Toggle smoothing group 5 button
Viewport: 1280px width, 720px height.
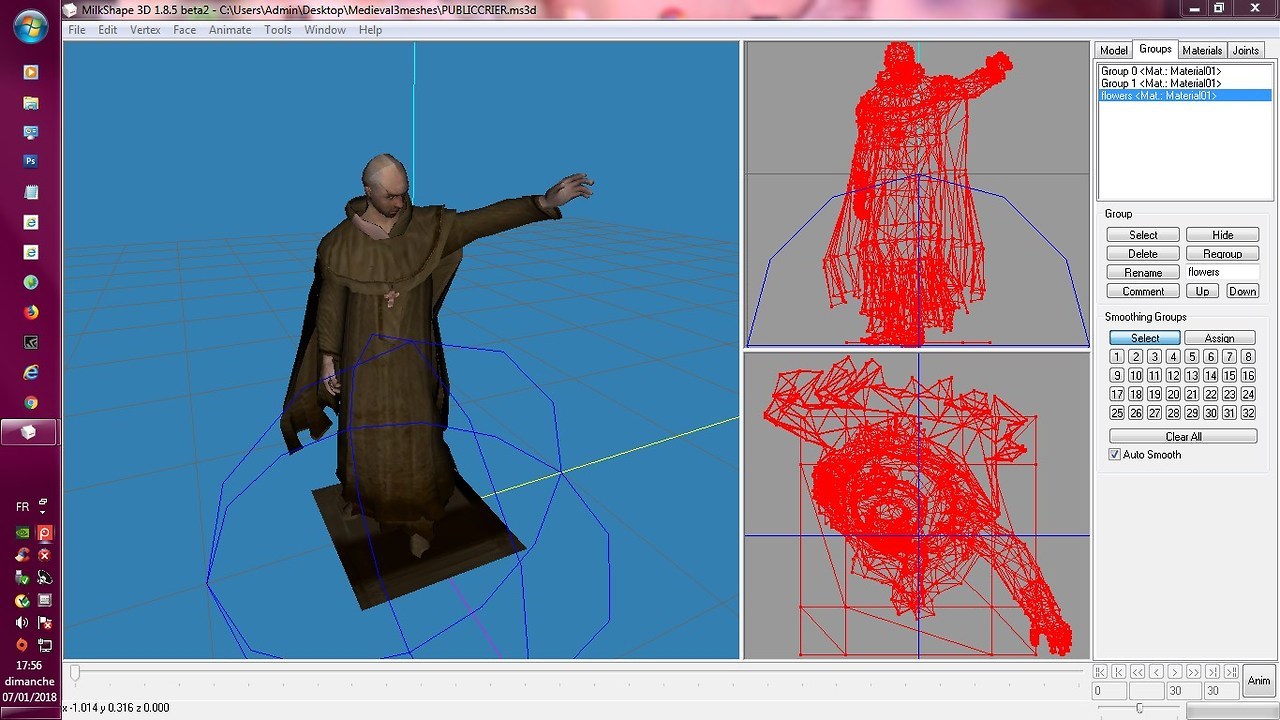1192,357
